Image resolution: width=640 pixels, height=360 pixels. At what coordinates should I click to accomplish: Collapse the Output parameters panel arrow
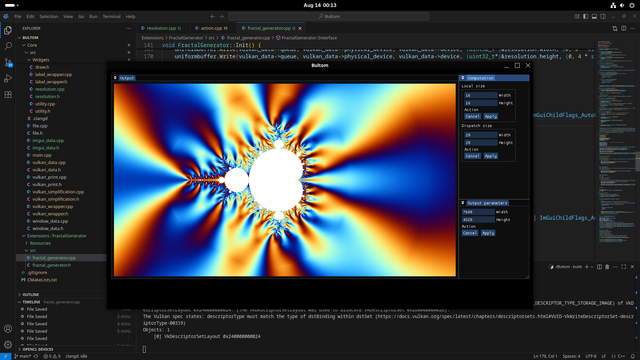click(463, 203)
